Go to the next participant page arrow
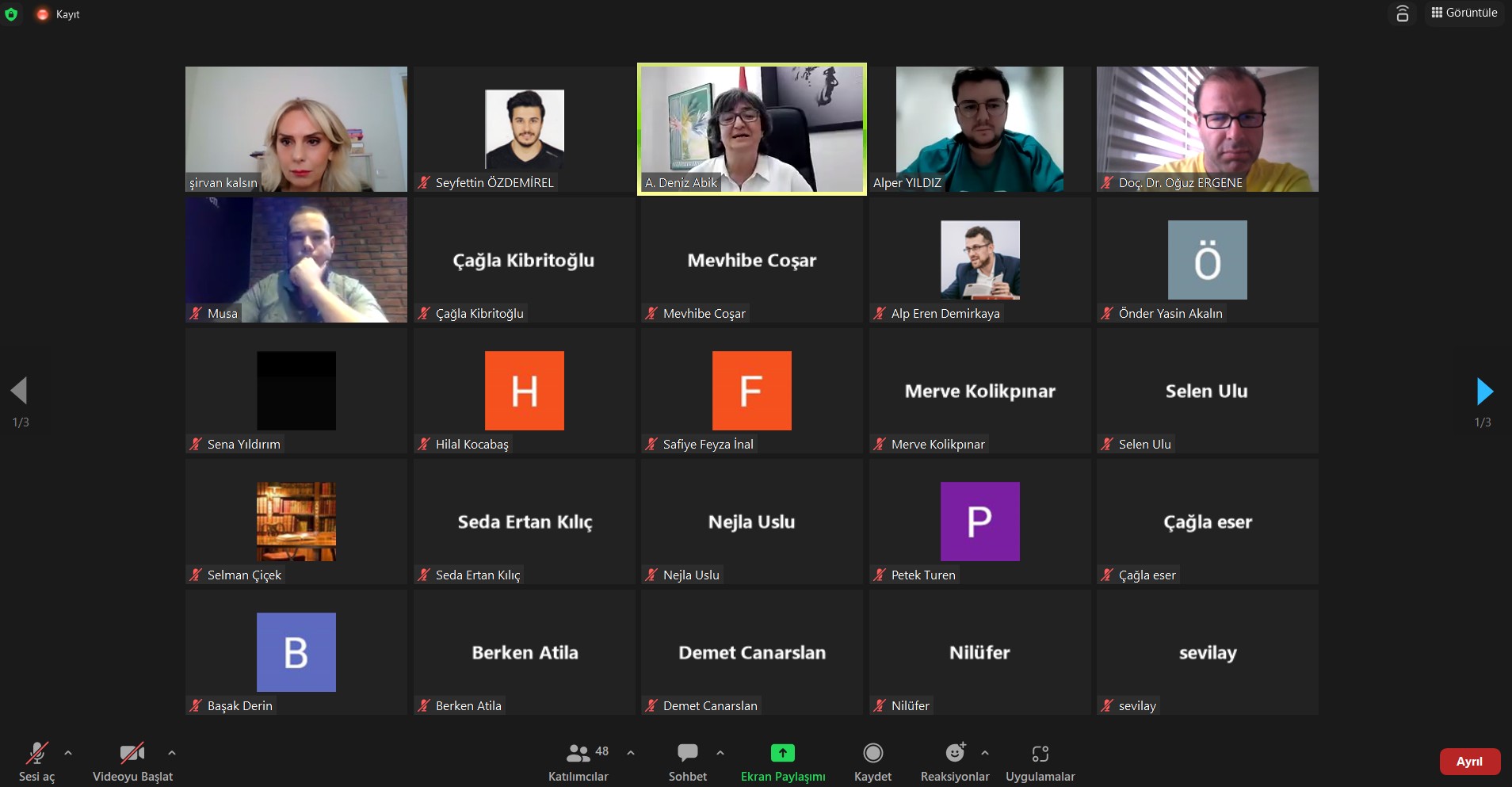 point(1485,391)
